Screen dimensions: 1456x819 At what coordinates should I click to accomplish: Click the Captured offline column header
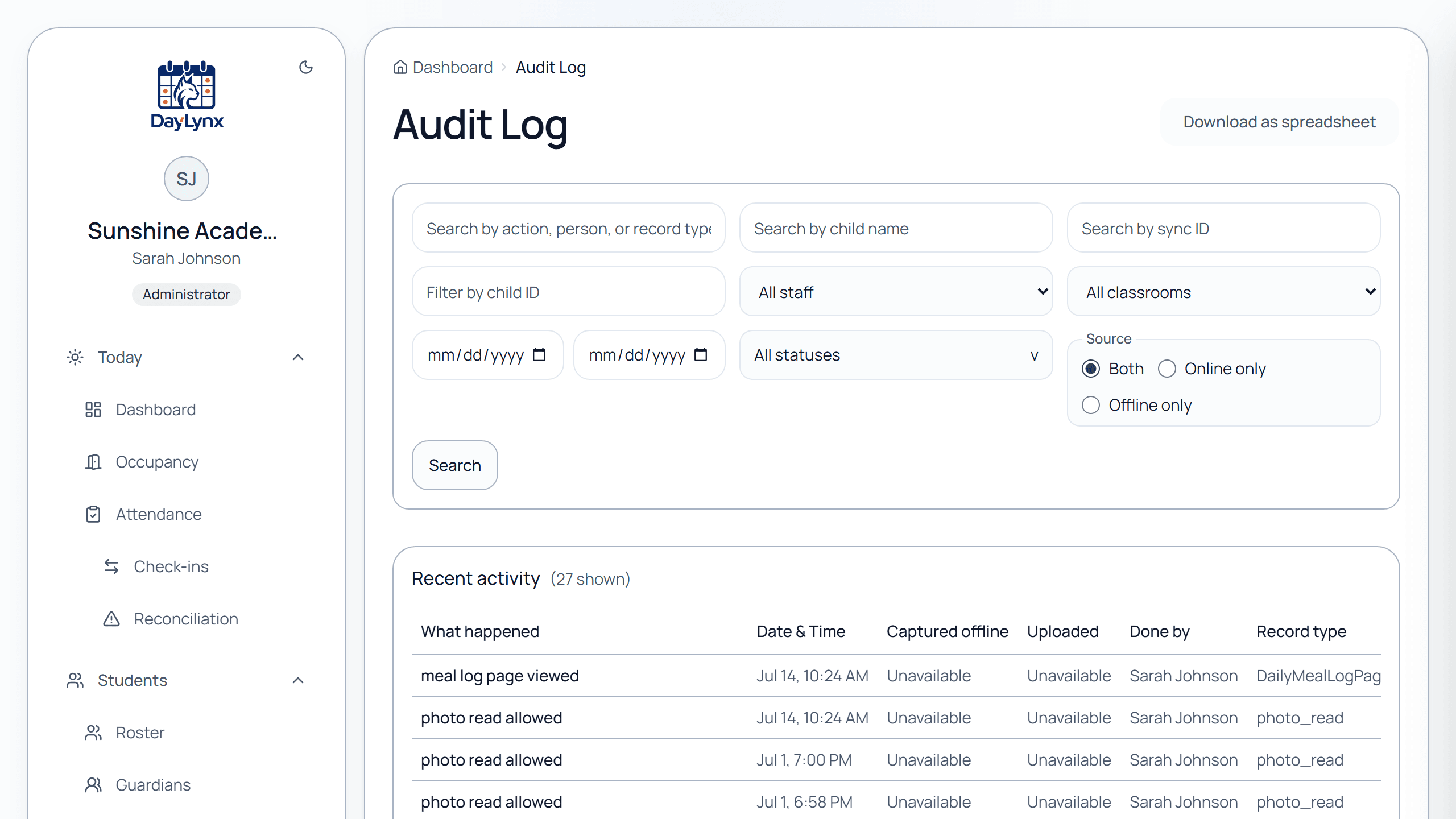coord(948,631)
